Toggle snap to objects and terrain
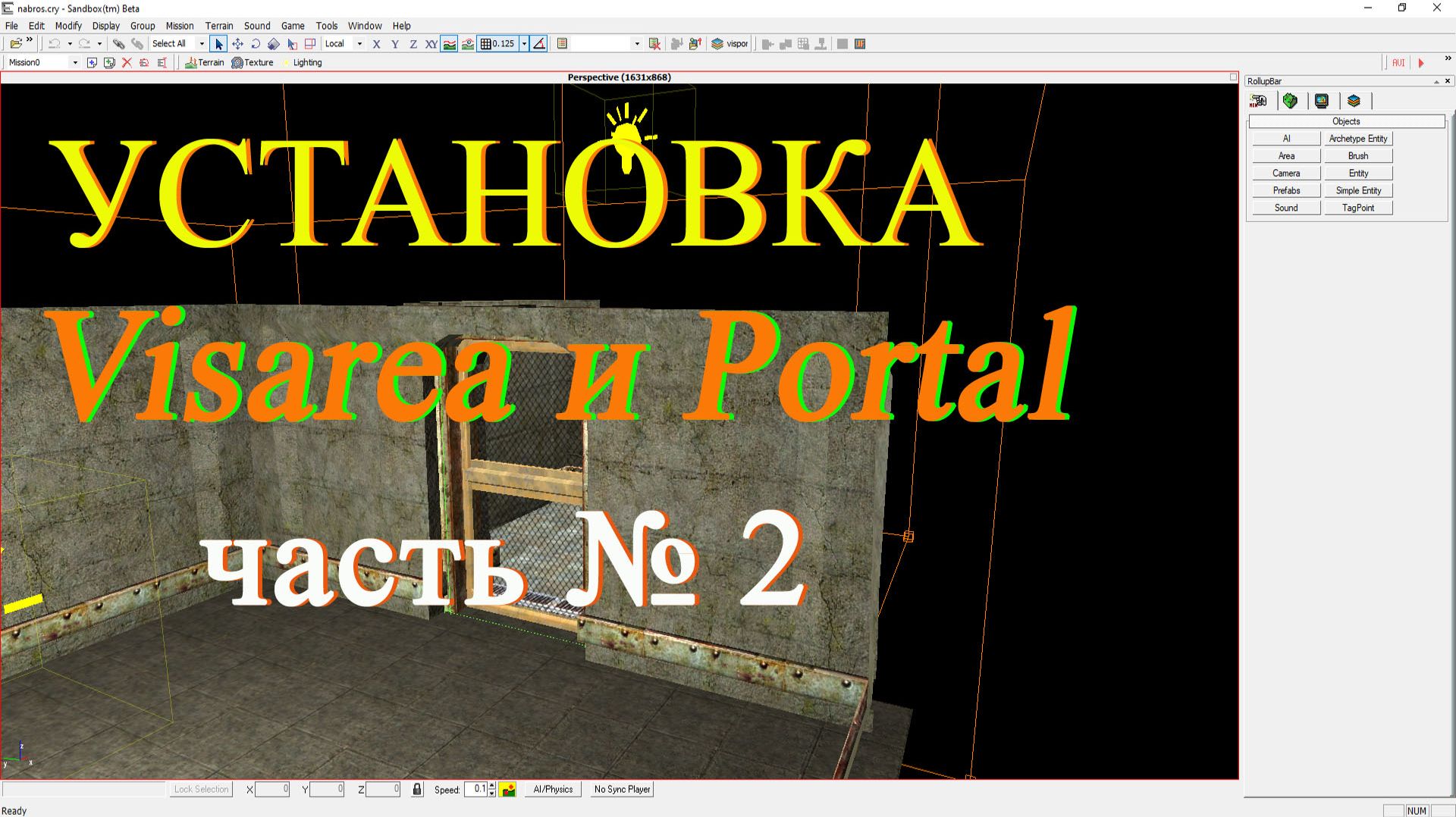This screenshot has height=817, width=1456. coord(468,44)
